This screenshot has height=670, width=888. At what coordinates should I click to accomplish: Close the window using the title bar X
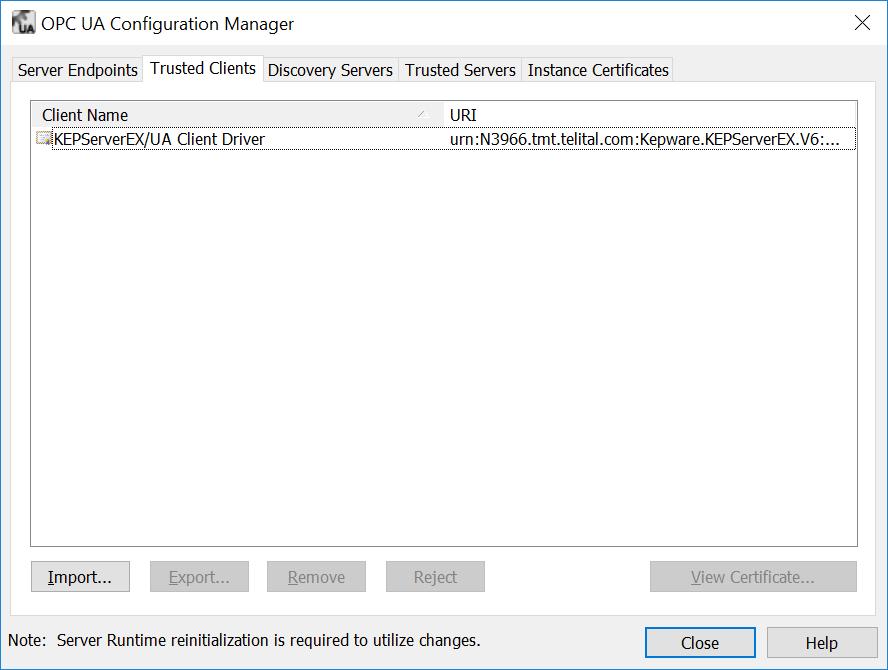coord(861,23)
